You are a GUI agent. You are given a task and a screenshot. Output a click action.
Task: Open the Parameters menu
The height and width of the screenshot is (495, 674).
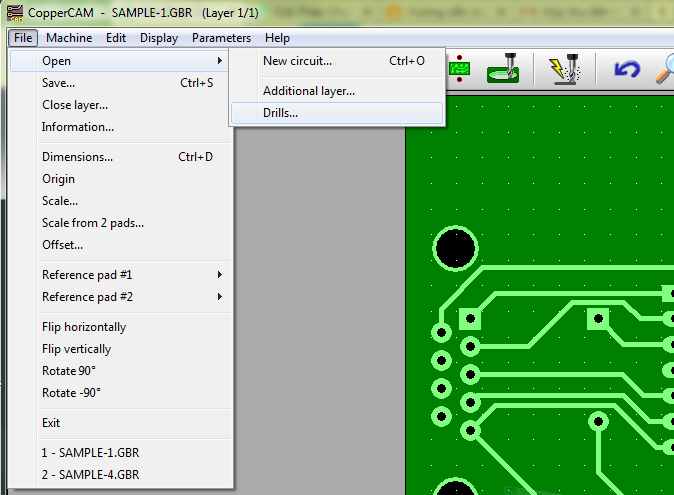click(221, 38)
